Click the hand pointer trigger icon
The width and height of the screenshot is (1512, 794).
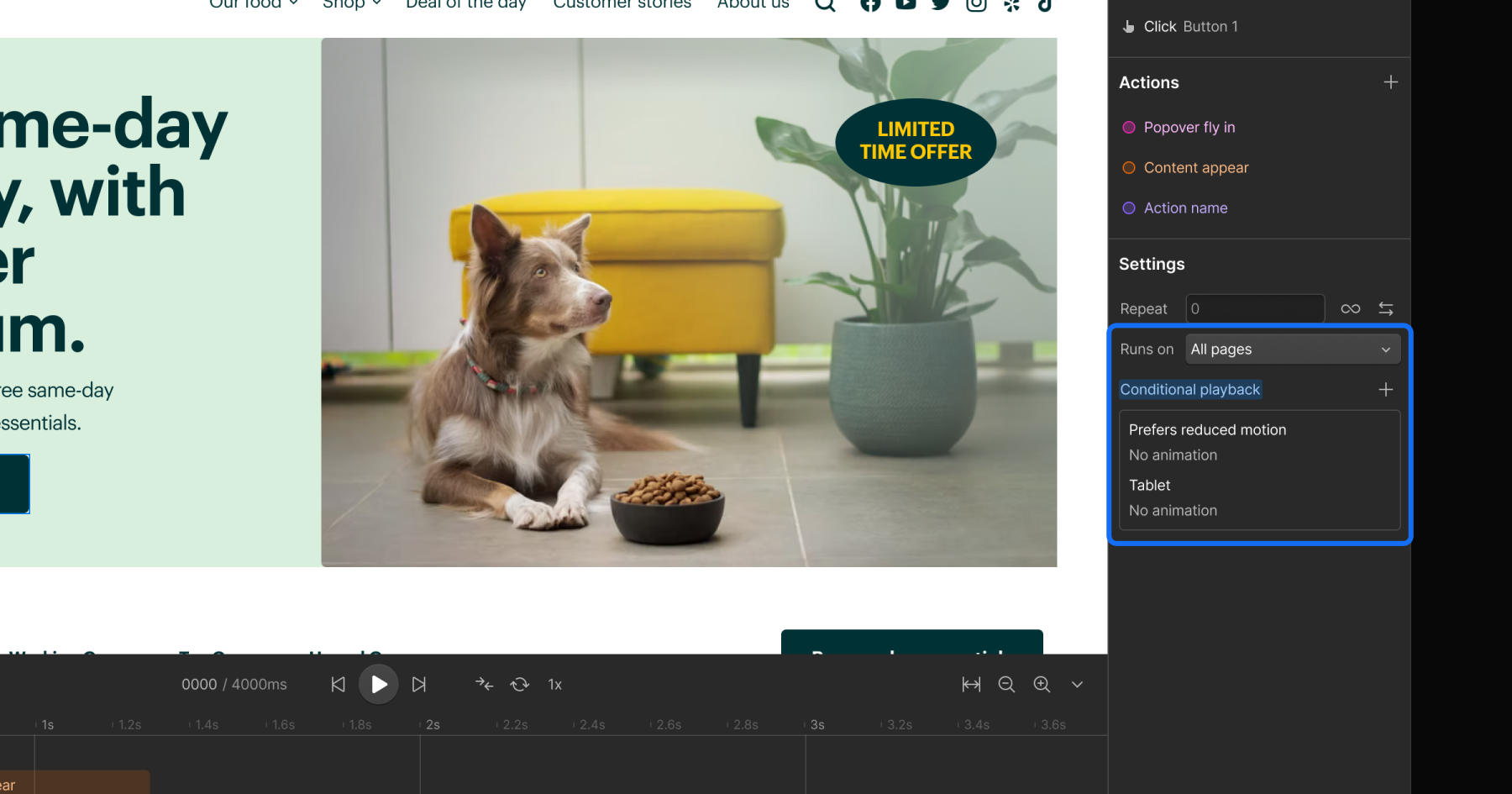click(1128, 27)
